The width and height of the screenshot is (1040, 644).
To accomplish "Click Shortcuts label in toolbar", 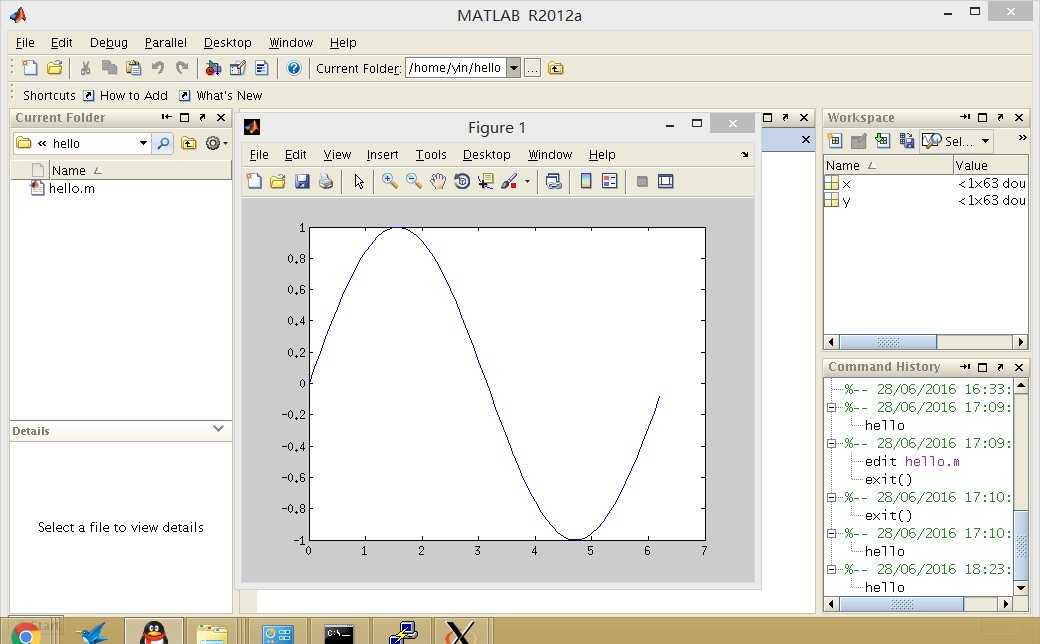I will click(x=49, y=96).
